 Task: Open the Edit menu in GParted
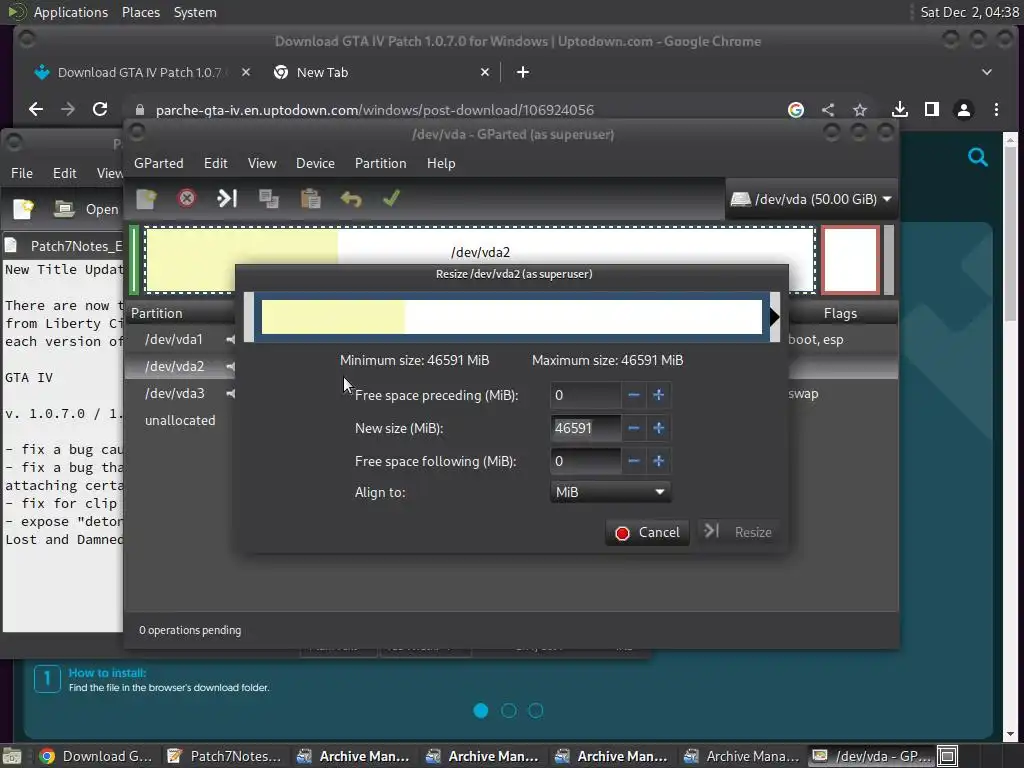[216, 163]
